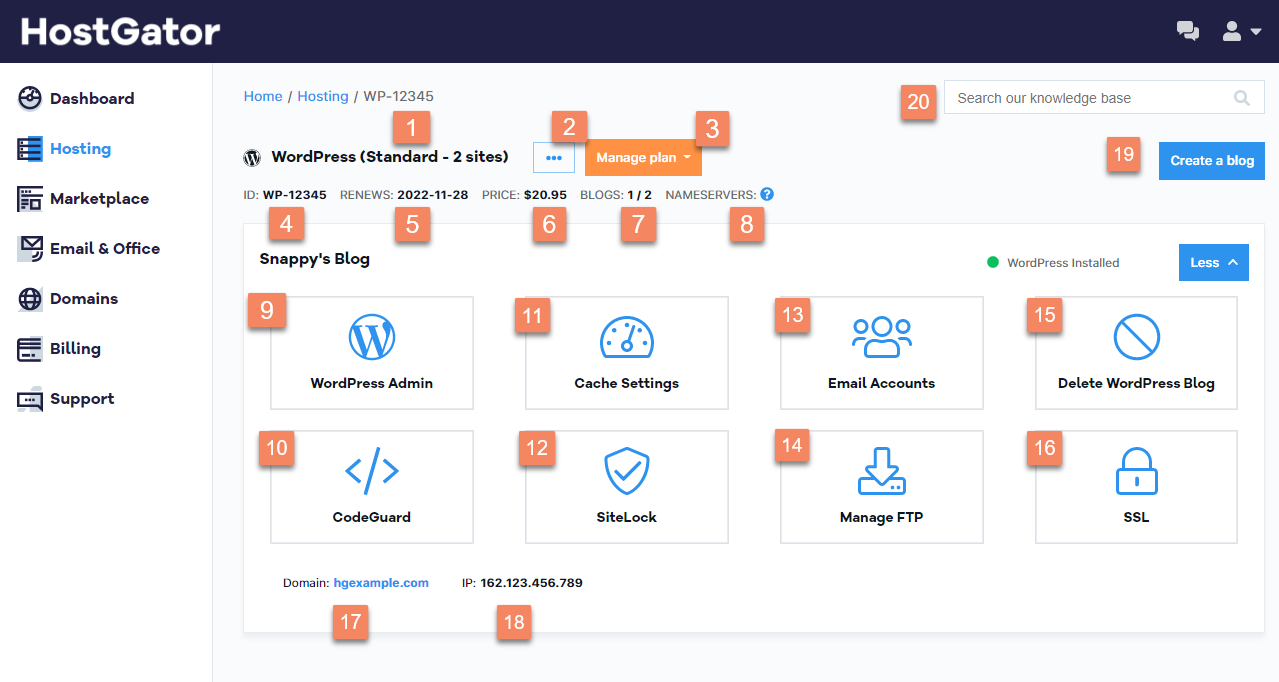
Task: Open the Email Accounts people tile
Action: pyautogui.click(x=882, y=353)
